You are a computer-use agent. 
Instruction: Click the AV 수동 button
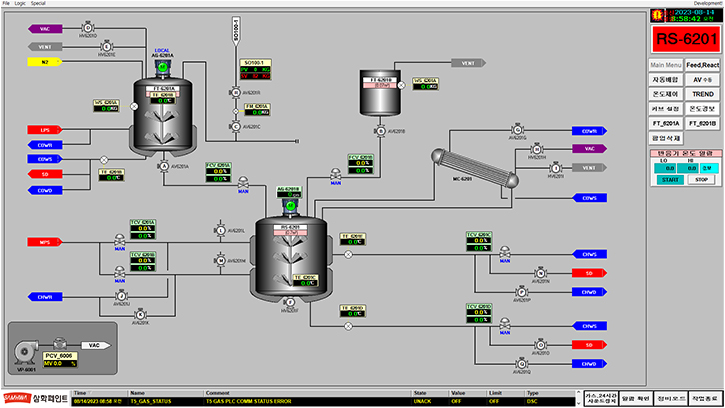pyautogui.click(x=702, y=80)
